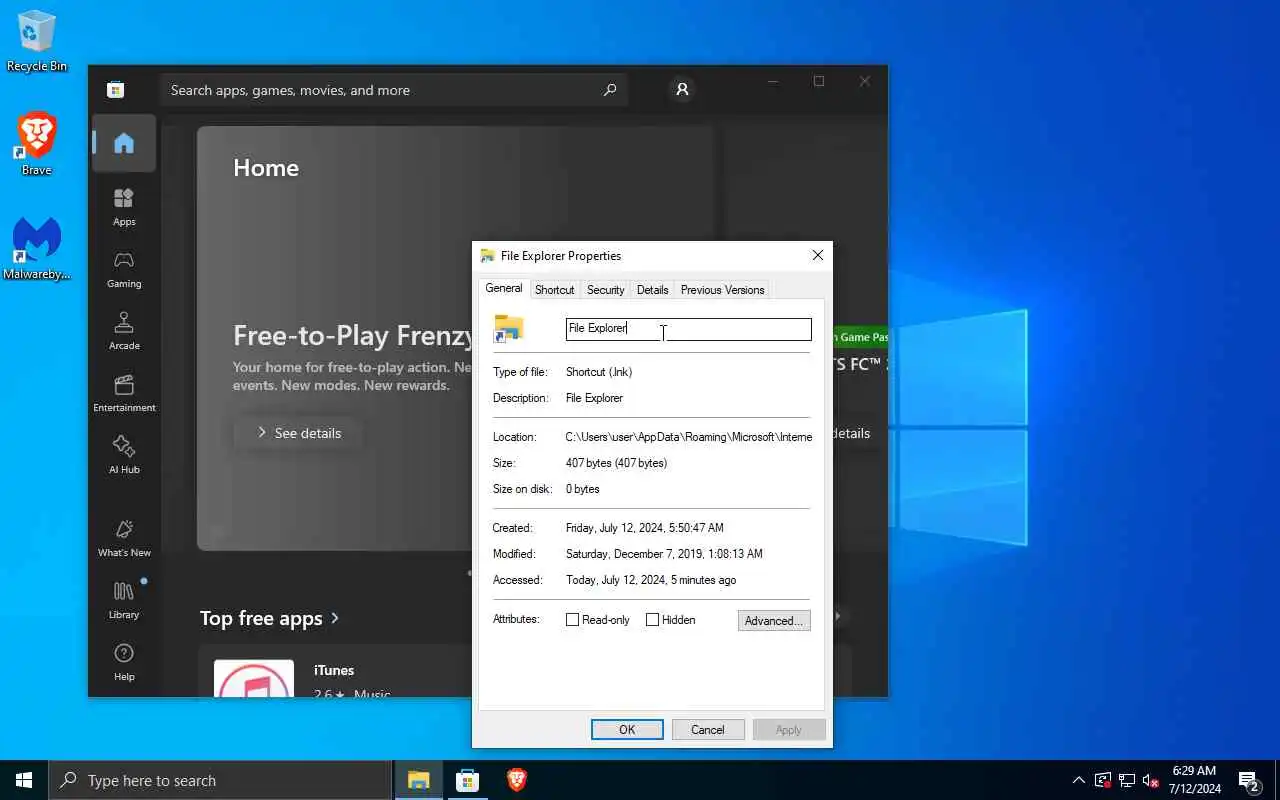Open Help in the Store sidebar

click(x=124, y=662)
